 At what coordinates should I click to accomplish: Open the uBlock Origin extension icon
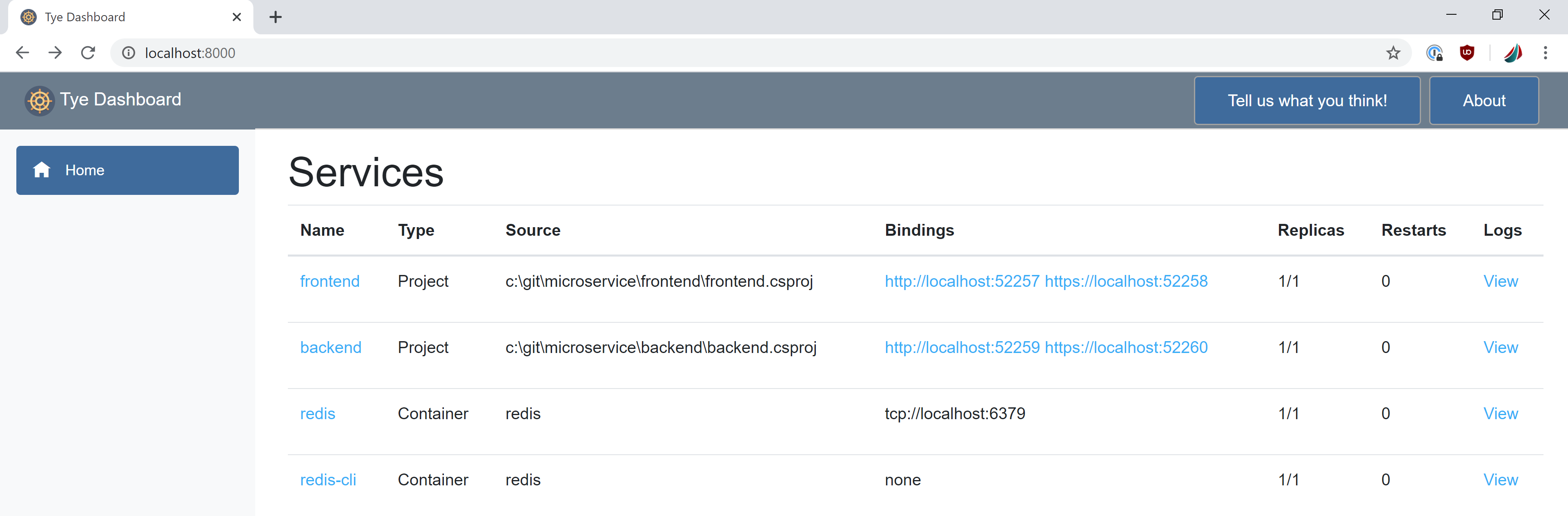(x=1467, y=53)
